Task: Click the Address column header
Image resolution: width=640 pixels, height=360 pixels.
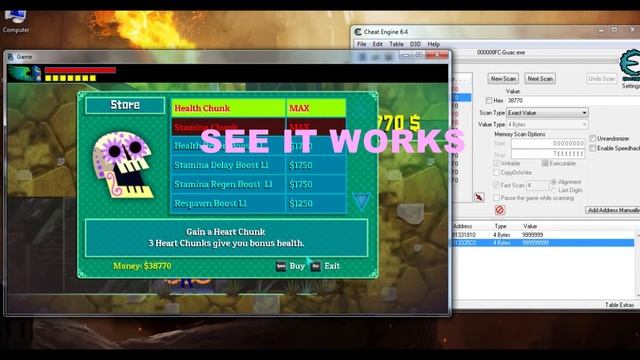Action: click(x=462, y=226)
